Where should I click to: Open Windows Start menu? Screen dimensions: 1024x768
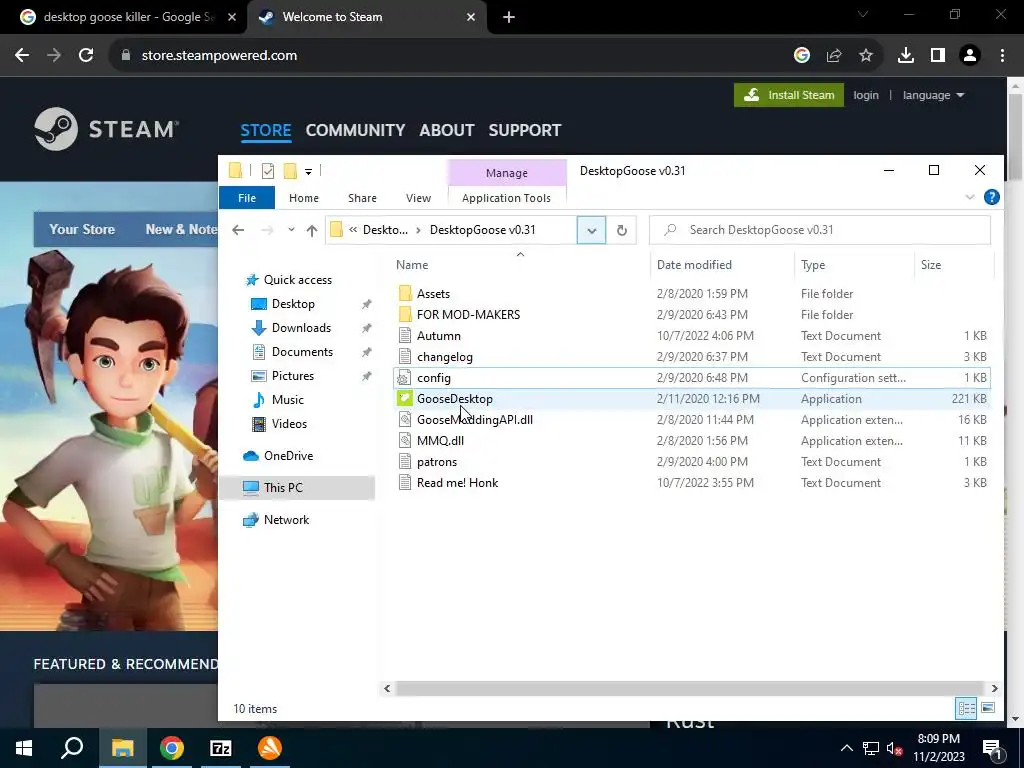point(24,748)
